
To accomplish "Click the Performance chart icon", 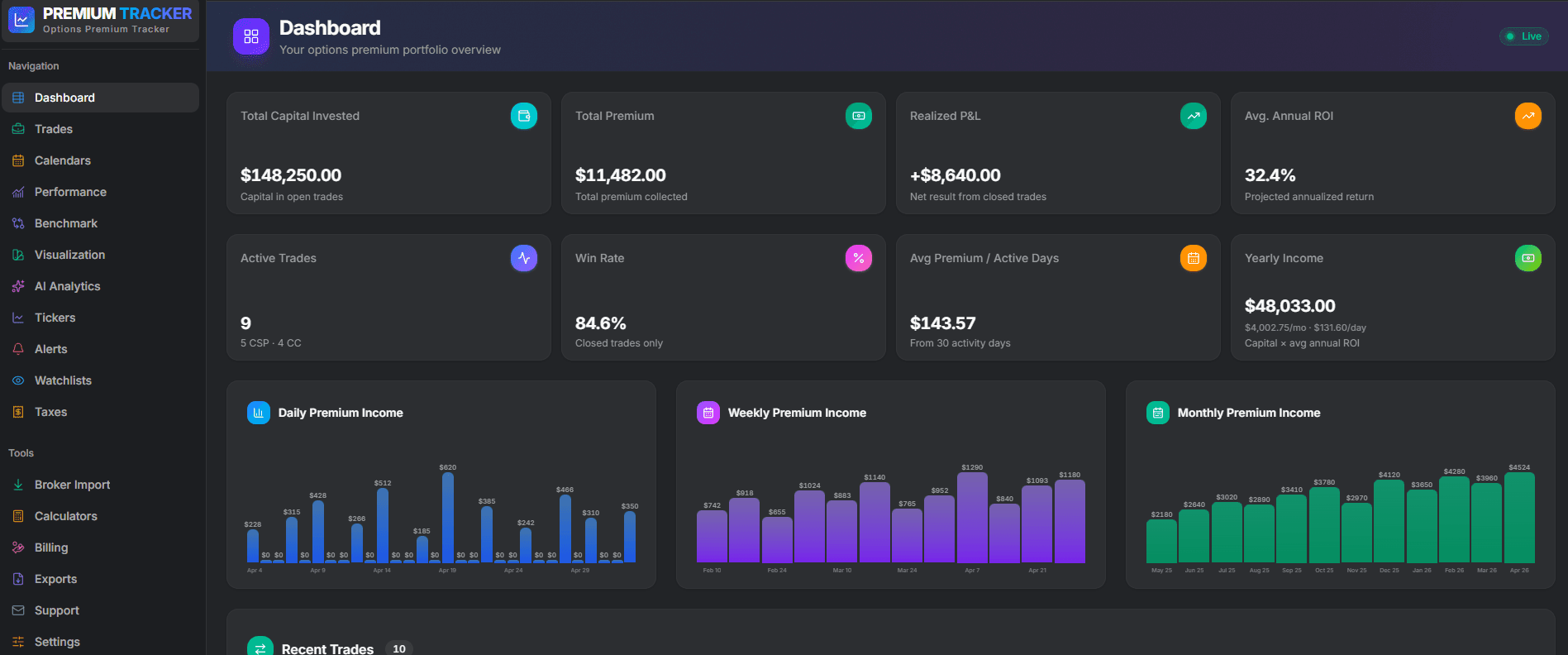I will (x=18, y=192).
